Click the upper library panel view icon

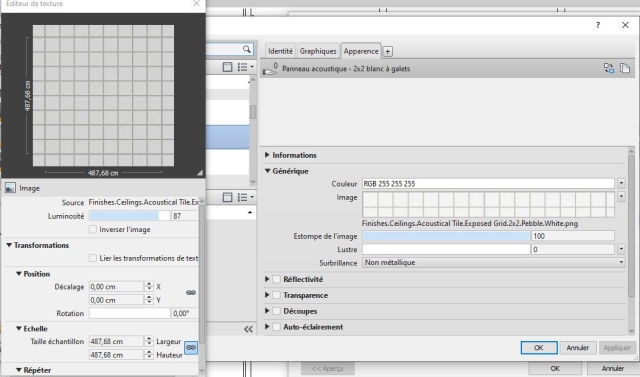click(x=227, y=67)
